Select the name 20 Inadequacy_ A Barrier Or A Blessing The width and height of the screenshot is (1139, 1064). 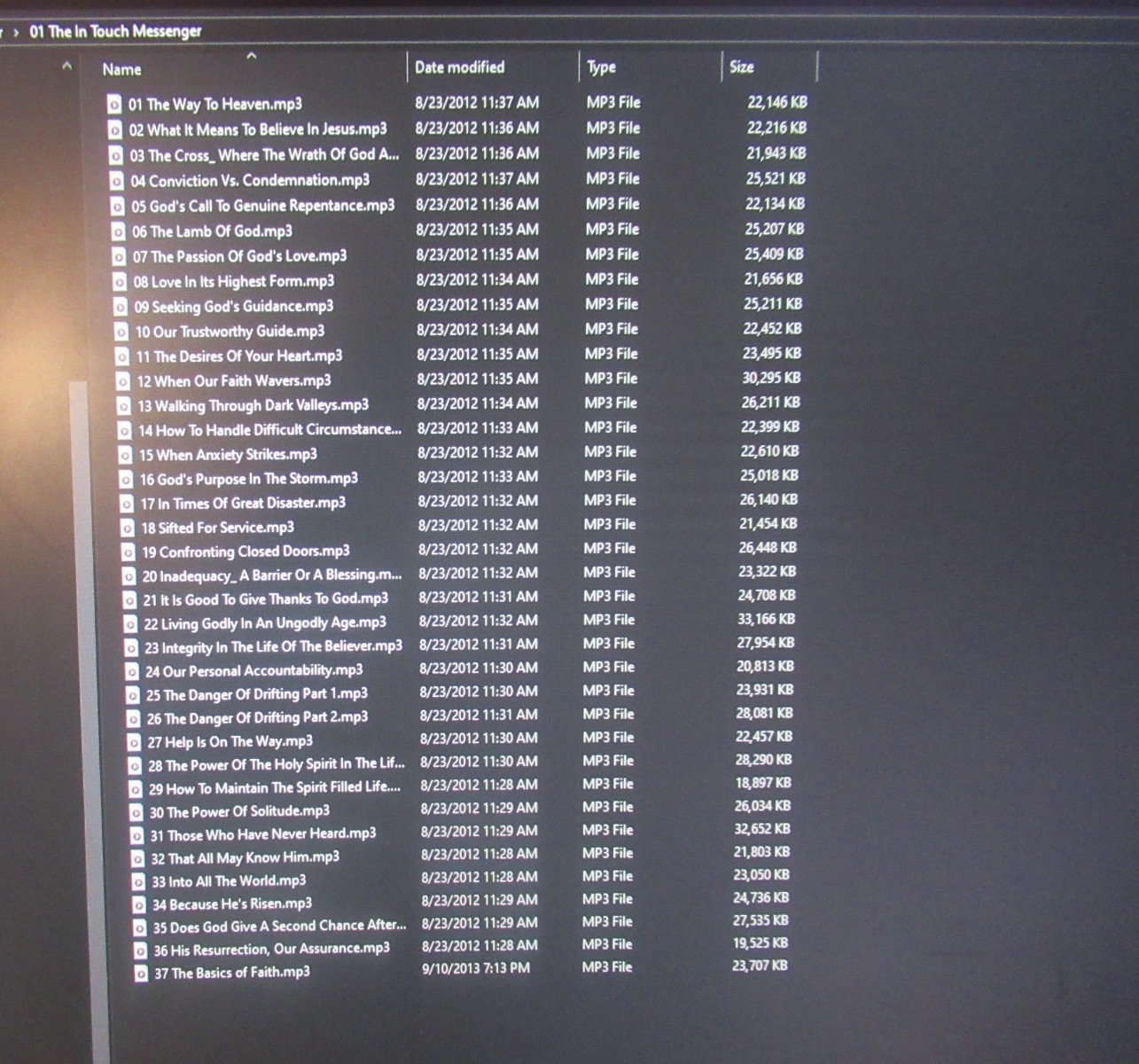(272, 575)
